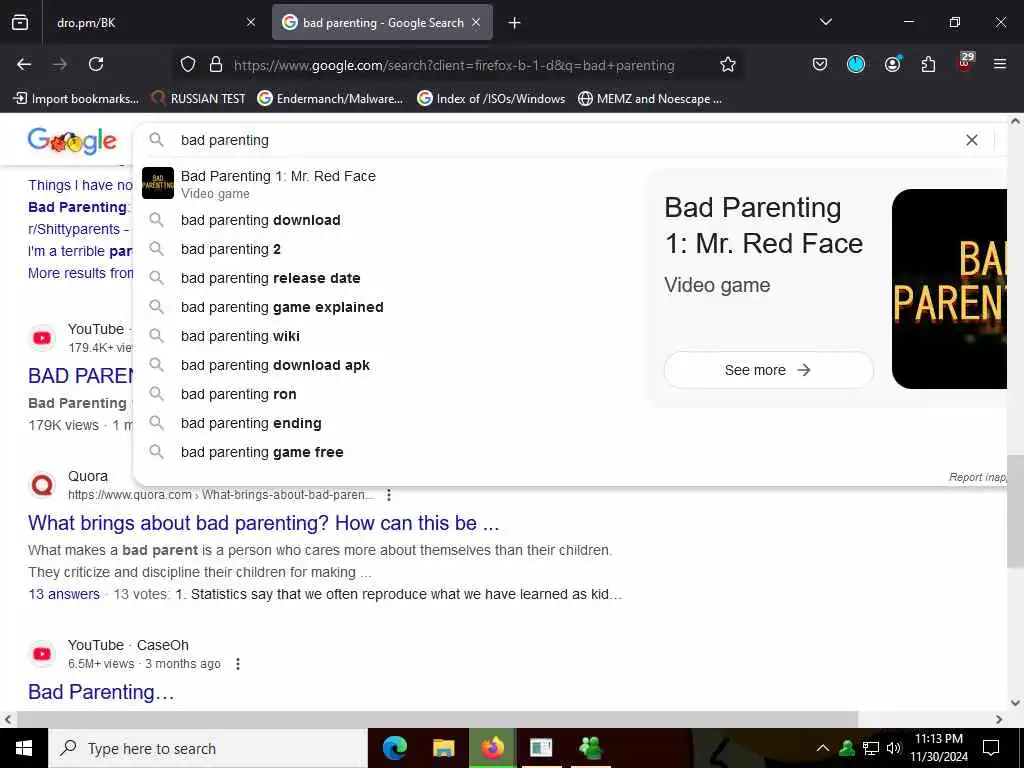The width and height of the screenshot is (1024, 768).
Task: Select the bad parenting Google Search tab
Action: tap(382, 23)
